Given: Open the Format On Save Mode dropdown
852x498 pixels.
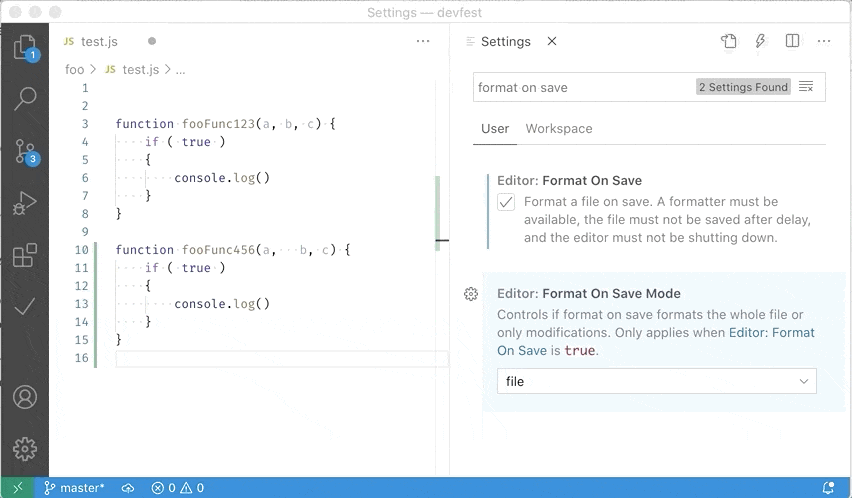Looking at the screenshot, I should click(x=656, y=381).
